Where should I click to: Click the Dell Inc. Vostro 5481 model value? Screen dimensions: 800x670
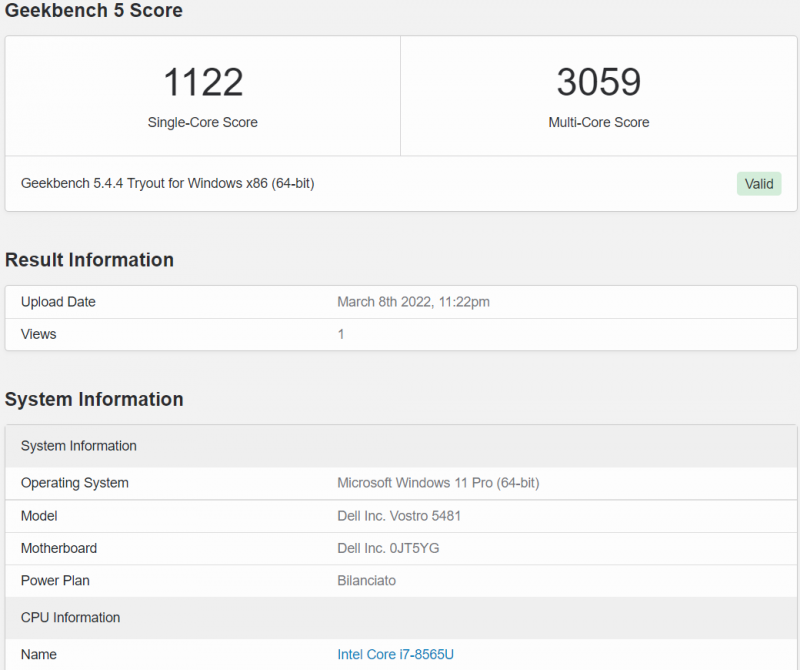[399, 516]
